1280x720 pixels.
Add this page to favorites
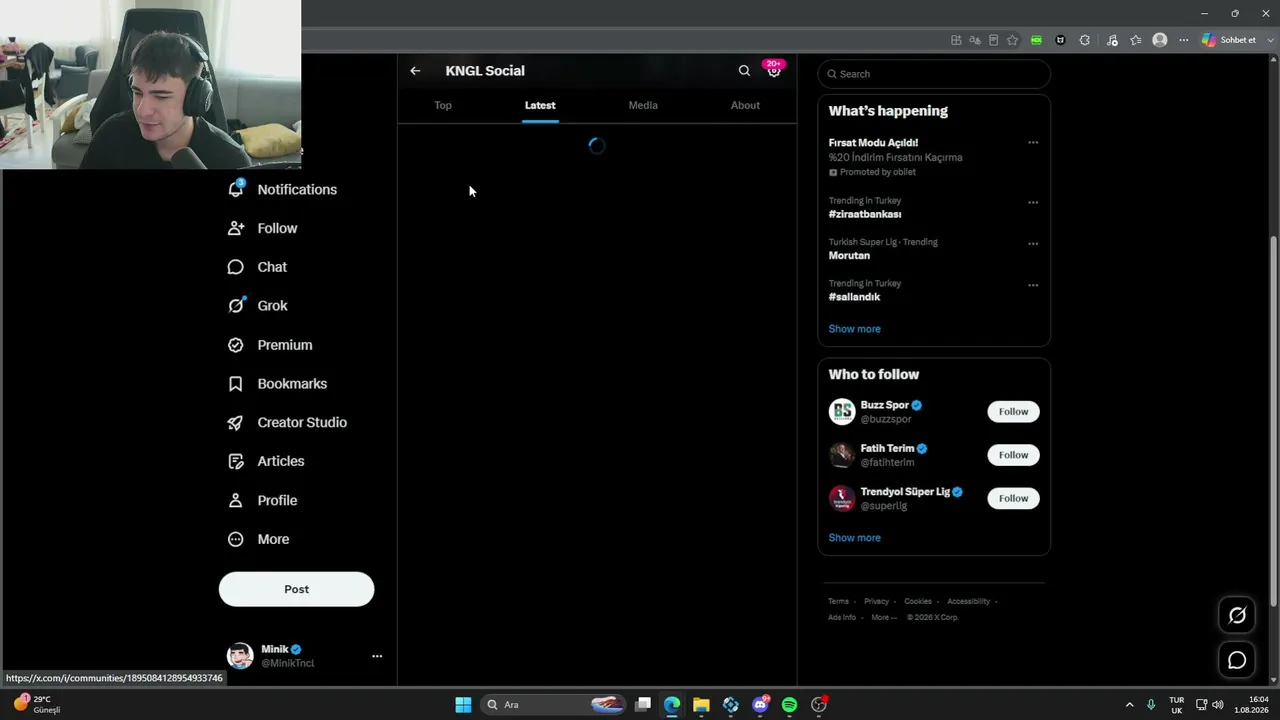[1012, 40]
